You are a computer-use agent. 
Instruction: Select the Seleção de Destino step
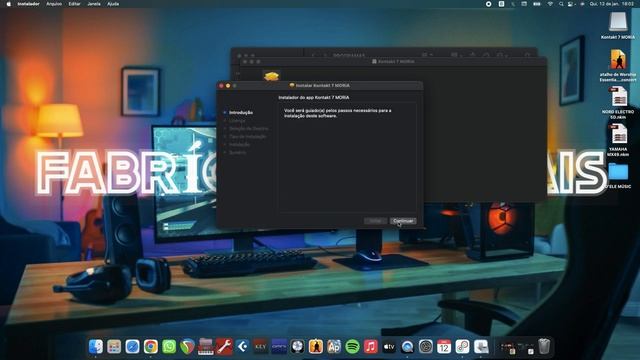[x=249, y=129]
